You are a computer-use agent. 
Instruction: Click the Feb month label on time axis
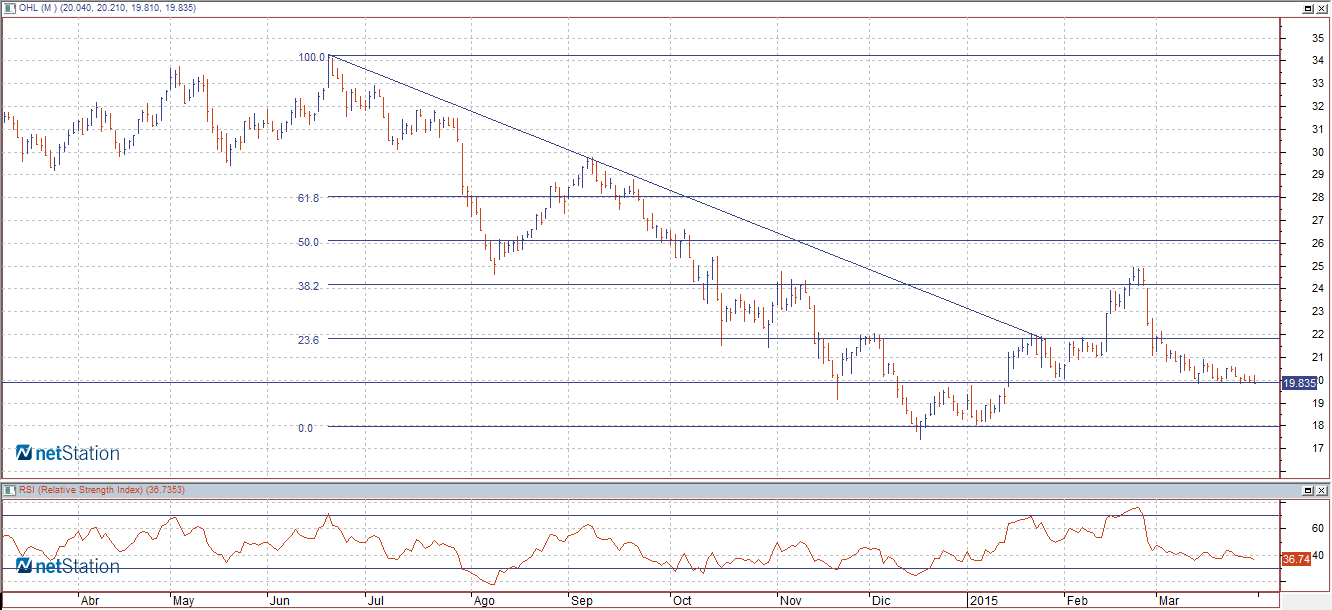click(1076, 602)
